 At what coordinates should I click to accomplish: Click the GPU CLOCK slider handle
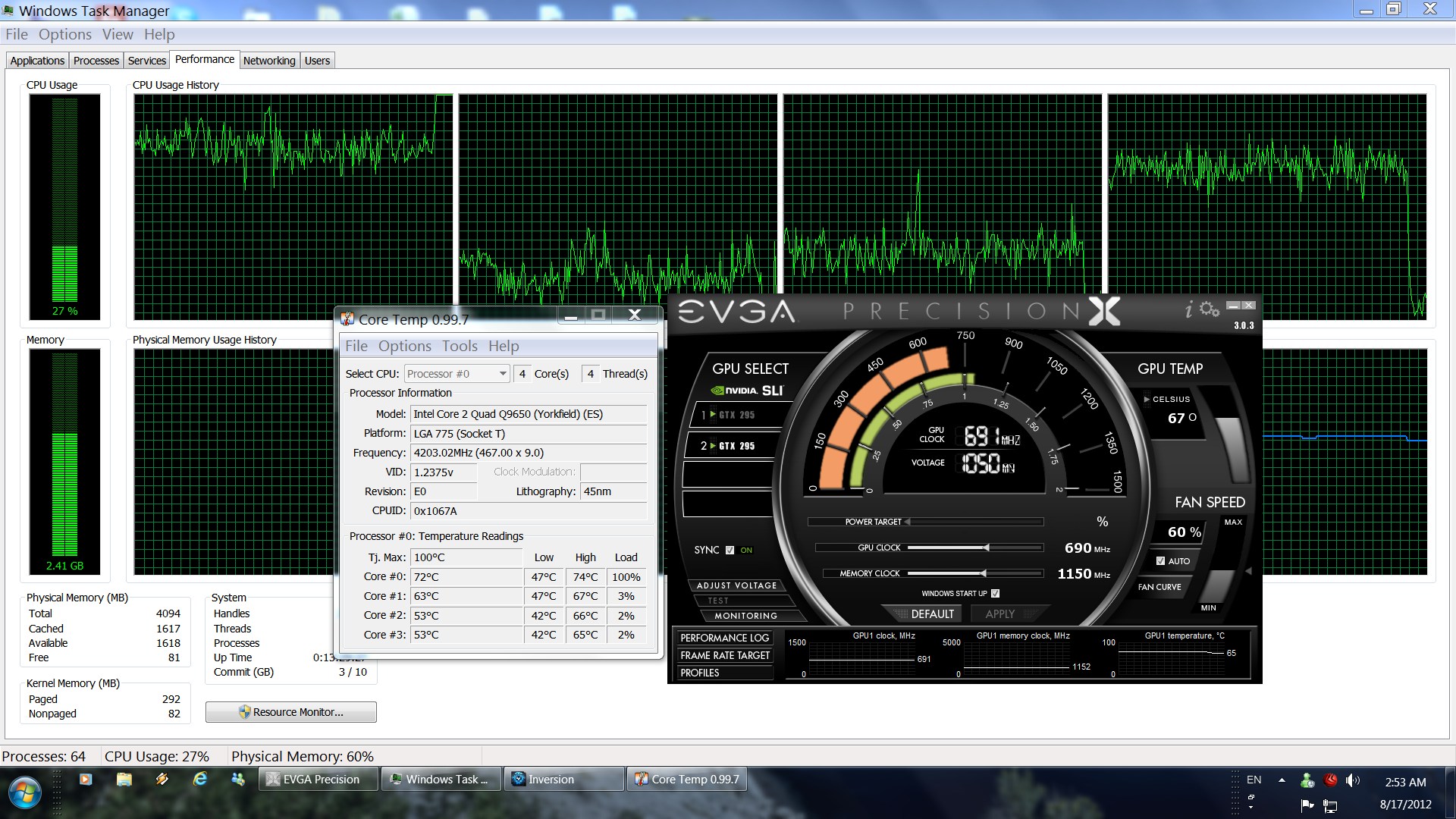pos(986,548)
